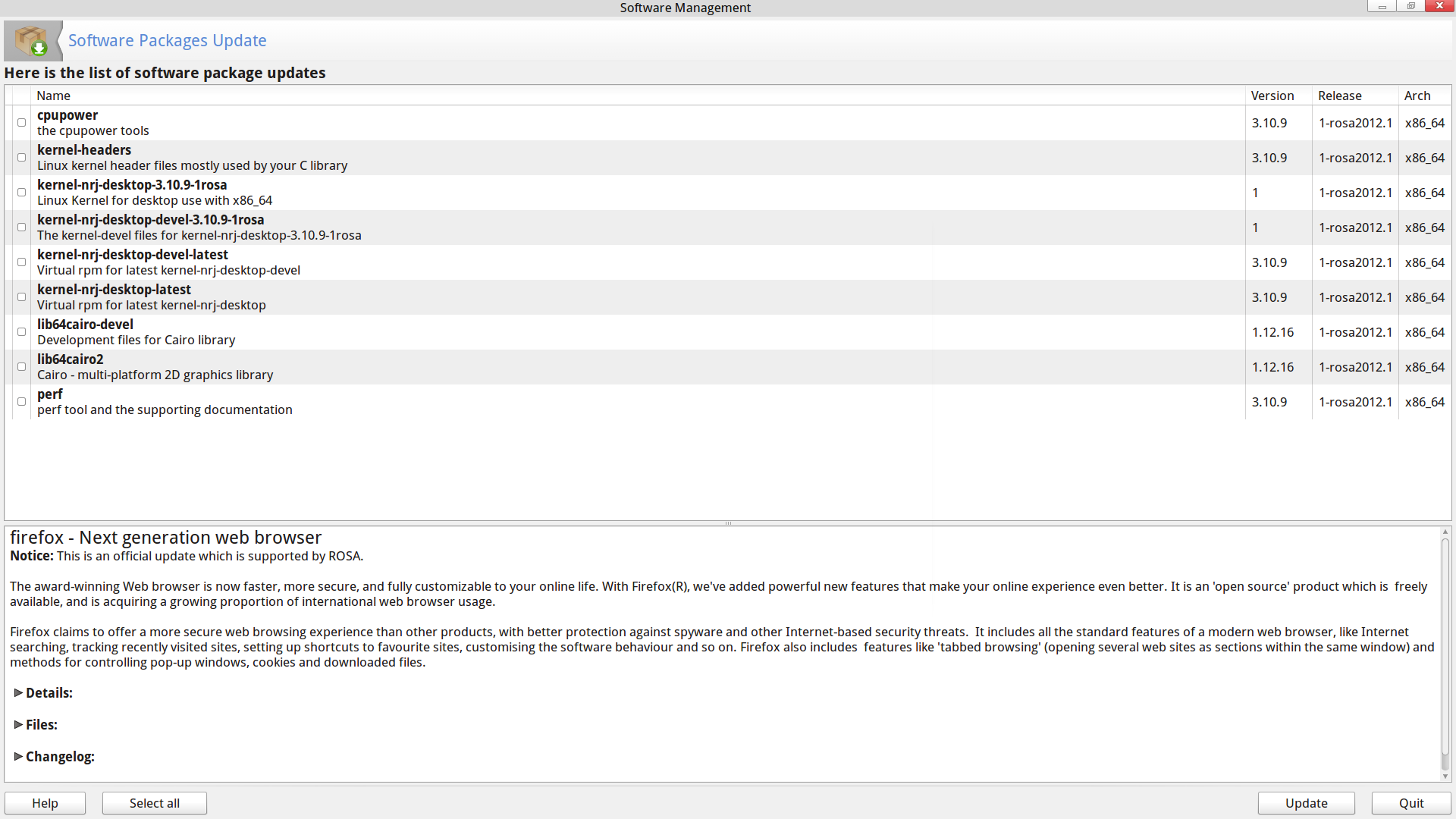Select the perf package checkbox
Screen dimensions: 1456x819
pyautogui.click(x=21, y=402)
